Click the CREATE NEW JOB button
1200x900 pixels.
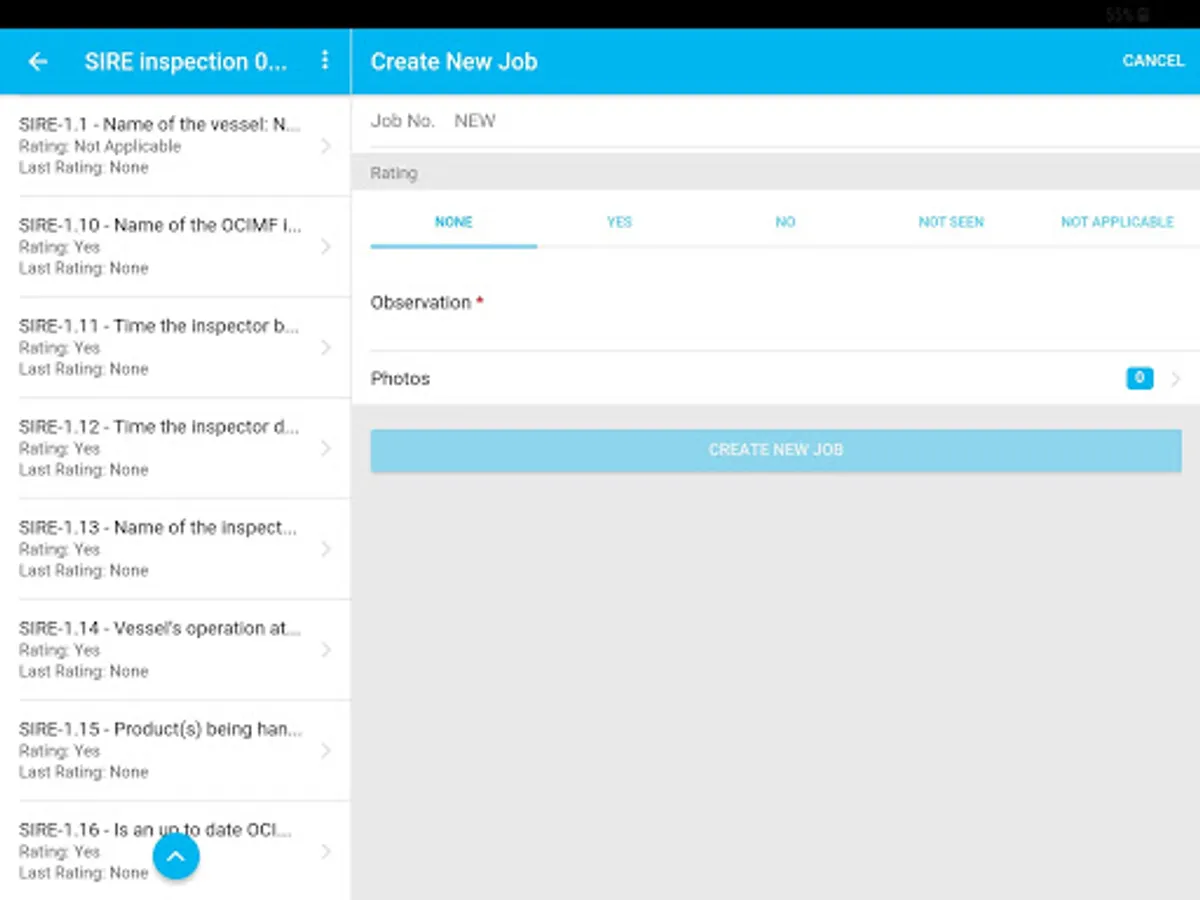pyautogui.click(x=776, y=450)
